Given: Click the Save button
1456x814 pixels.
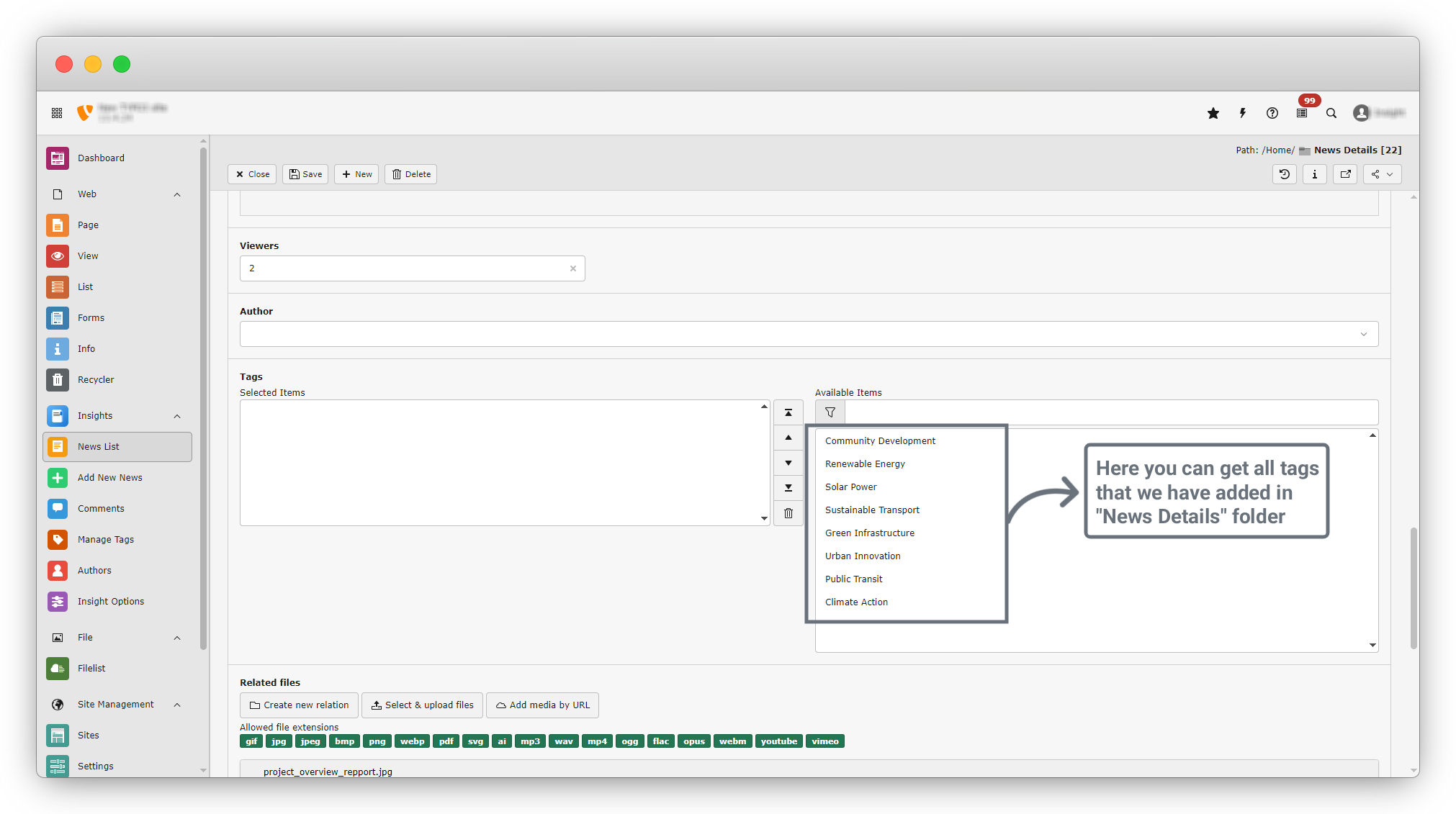Looking at the screenshot, I should [x=305, y=174].
